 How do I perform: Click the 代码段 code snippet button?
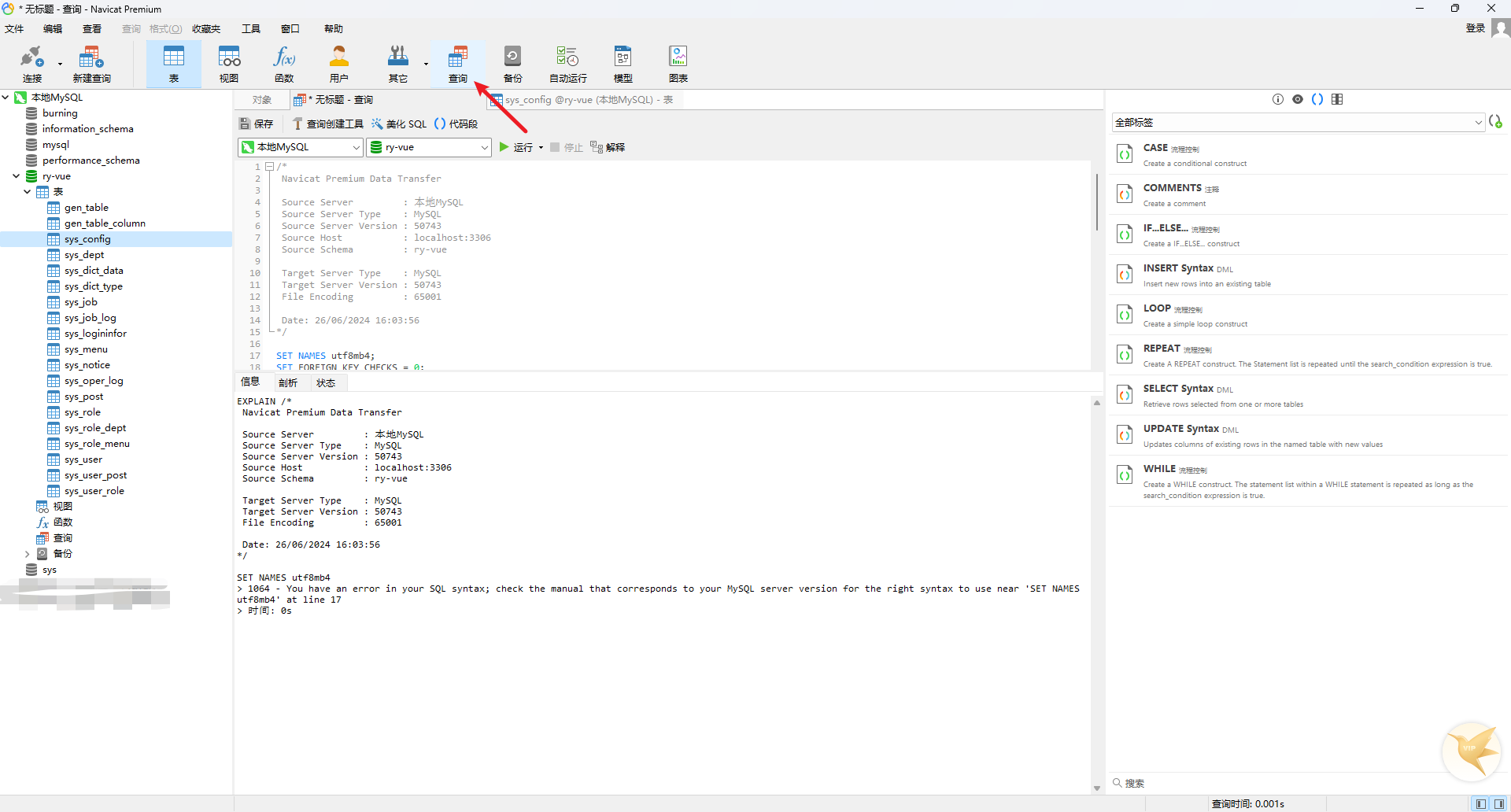[456, 124]
